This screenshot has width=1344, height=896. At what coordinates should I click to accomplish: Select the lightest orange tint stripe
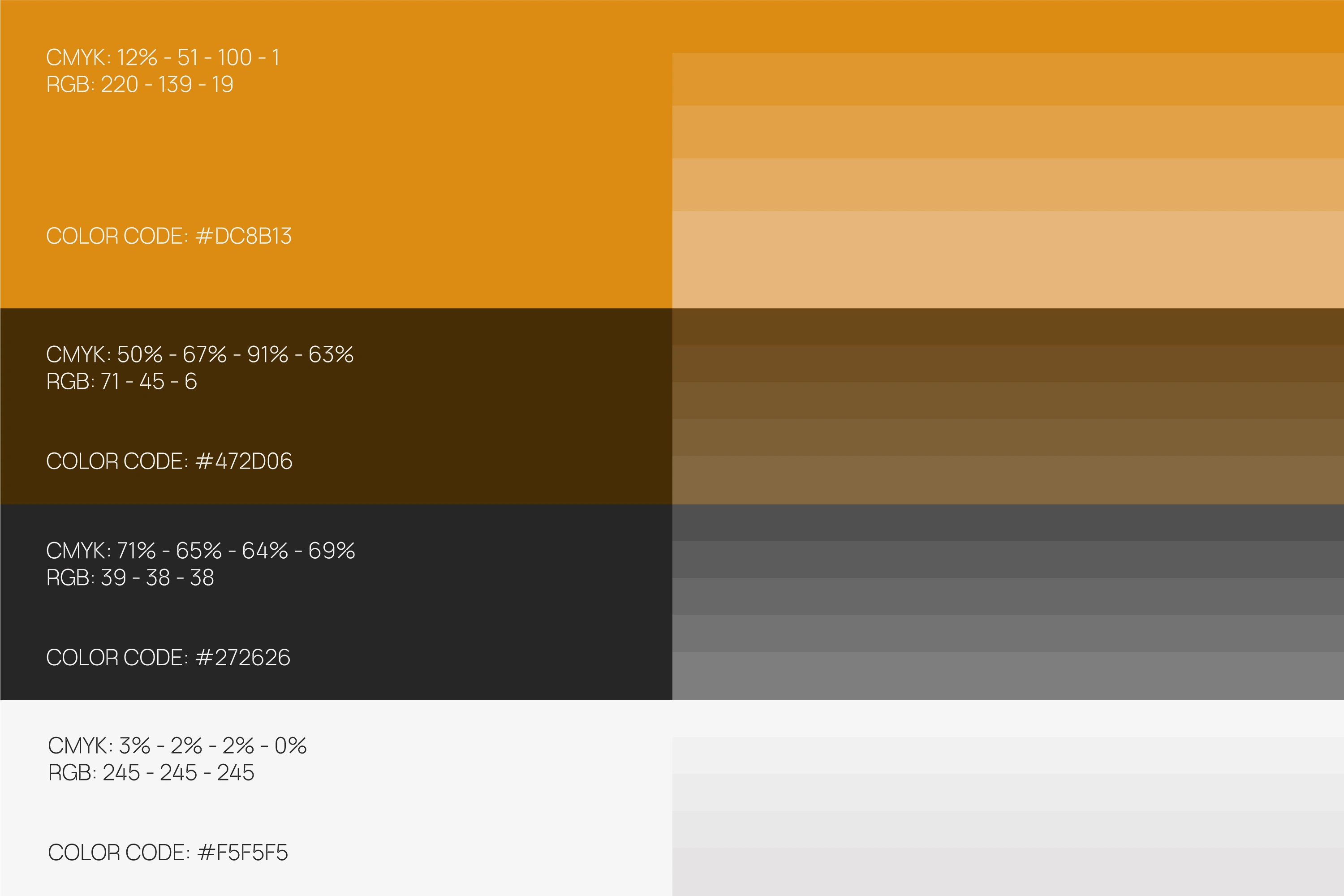(1008, 259)
